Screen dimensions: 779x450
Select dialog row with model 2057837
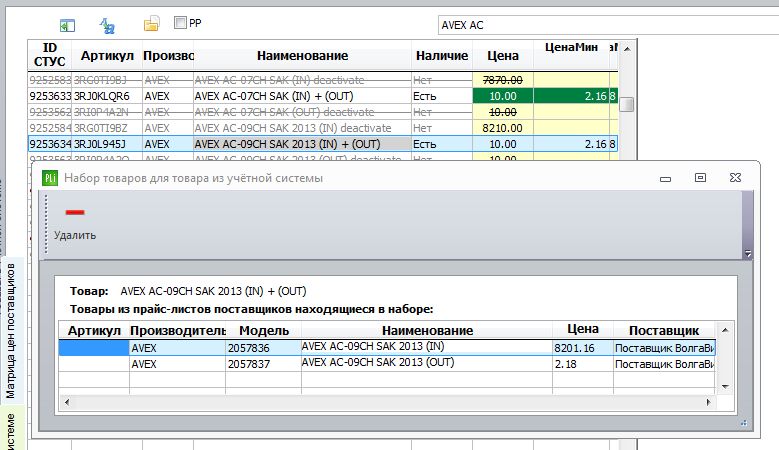(x=387, y=364)
